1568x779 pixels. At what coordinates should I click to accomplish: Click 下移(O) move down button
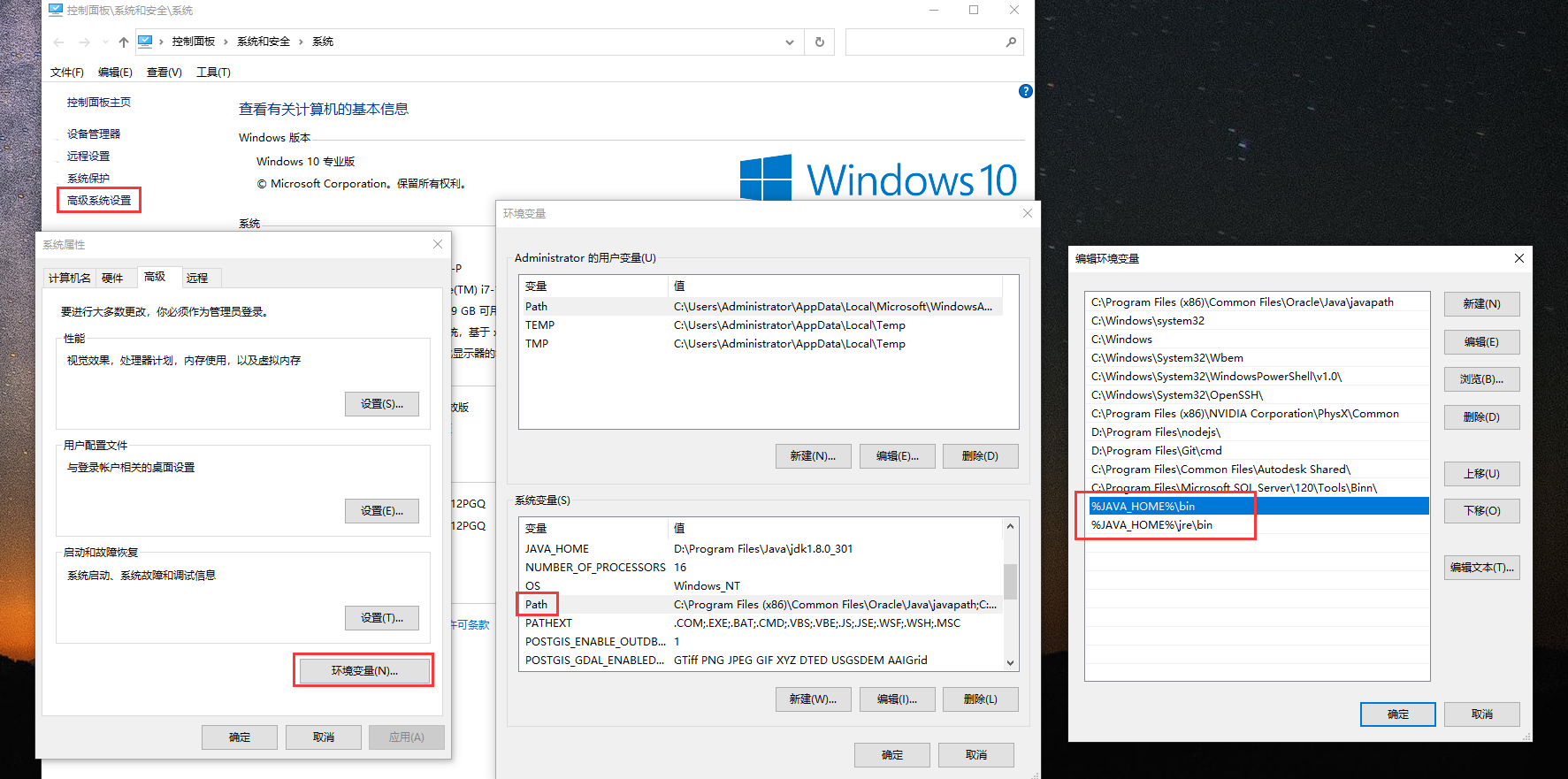coord(1482,511)
